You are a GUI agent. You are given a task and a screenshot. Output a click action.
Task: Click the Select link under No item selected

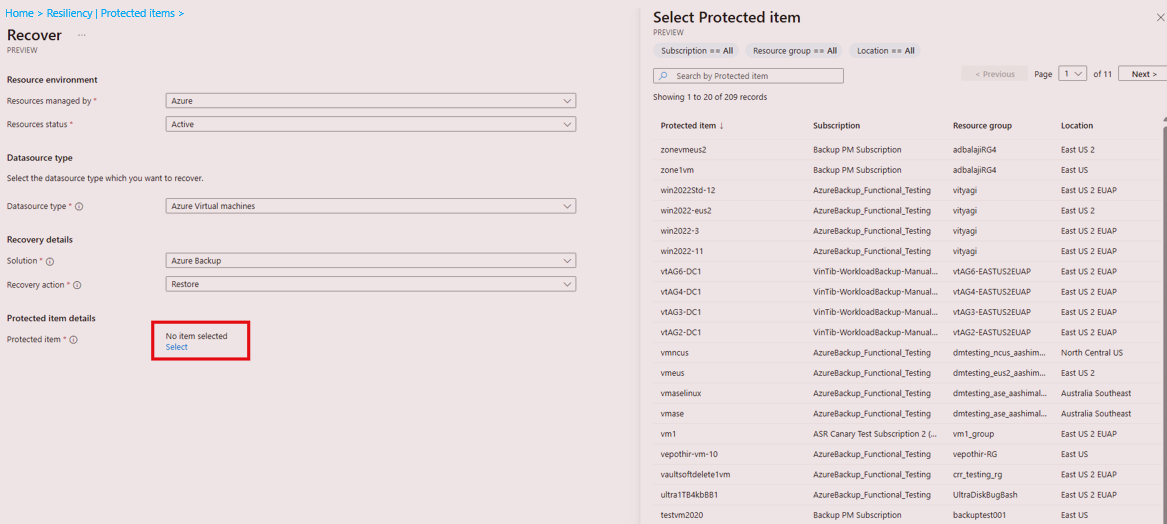pos(176,347)
